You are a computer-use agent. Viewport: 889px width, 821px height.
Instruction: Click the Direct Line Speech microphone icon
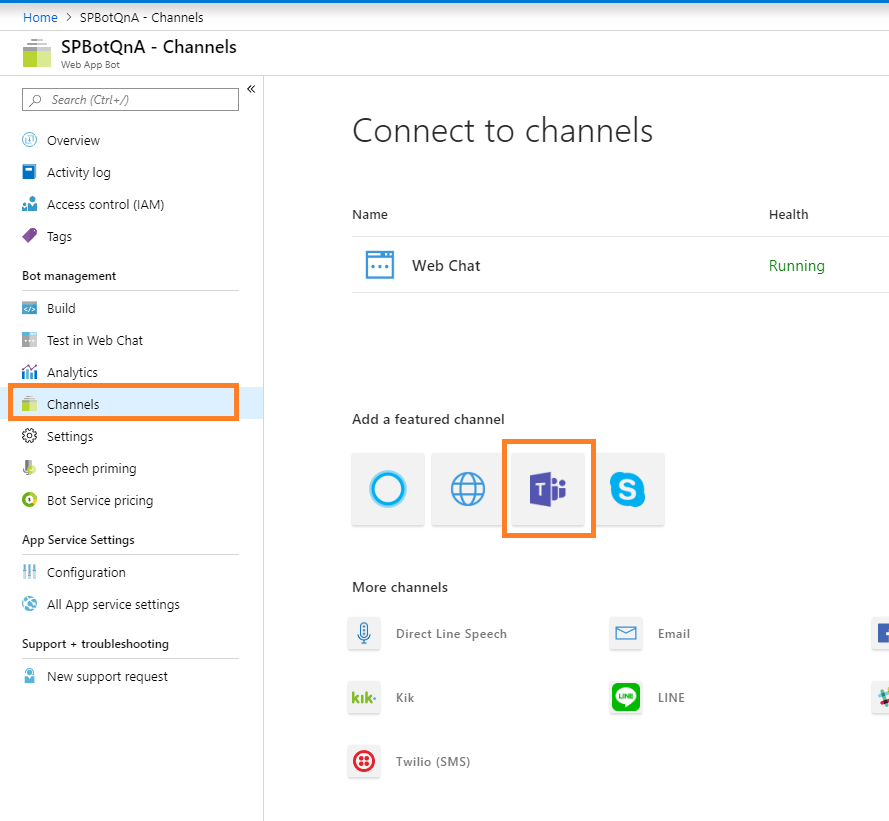[x=364, y=633]
